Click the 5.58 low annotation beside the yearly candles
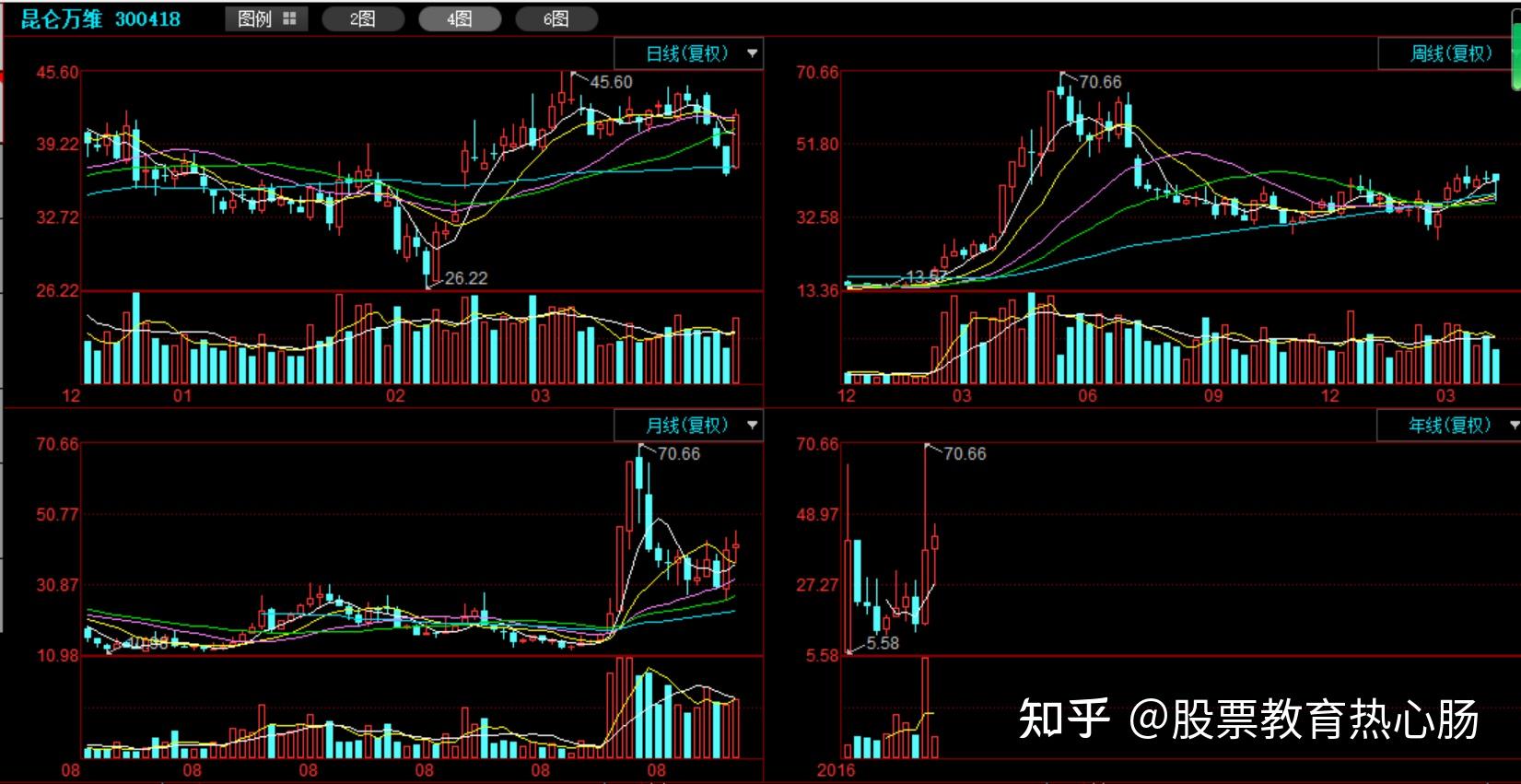Image resolution: width=1521 pixels, height=784 pixels. [x=883, y=643]
